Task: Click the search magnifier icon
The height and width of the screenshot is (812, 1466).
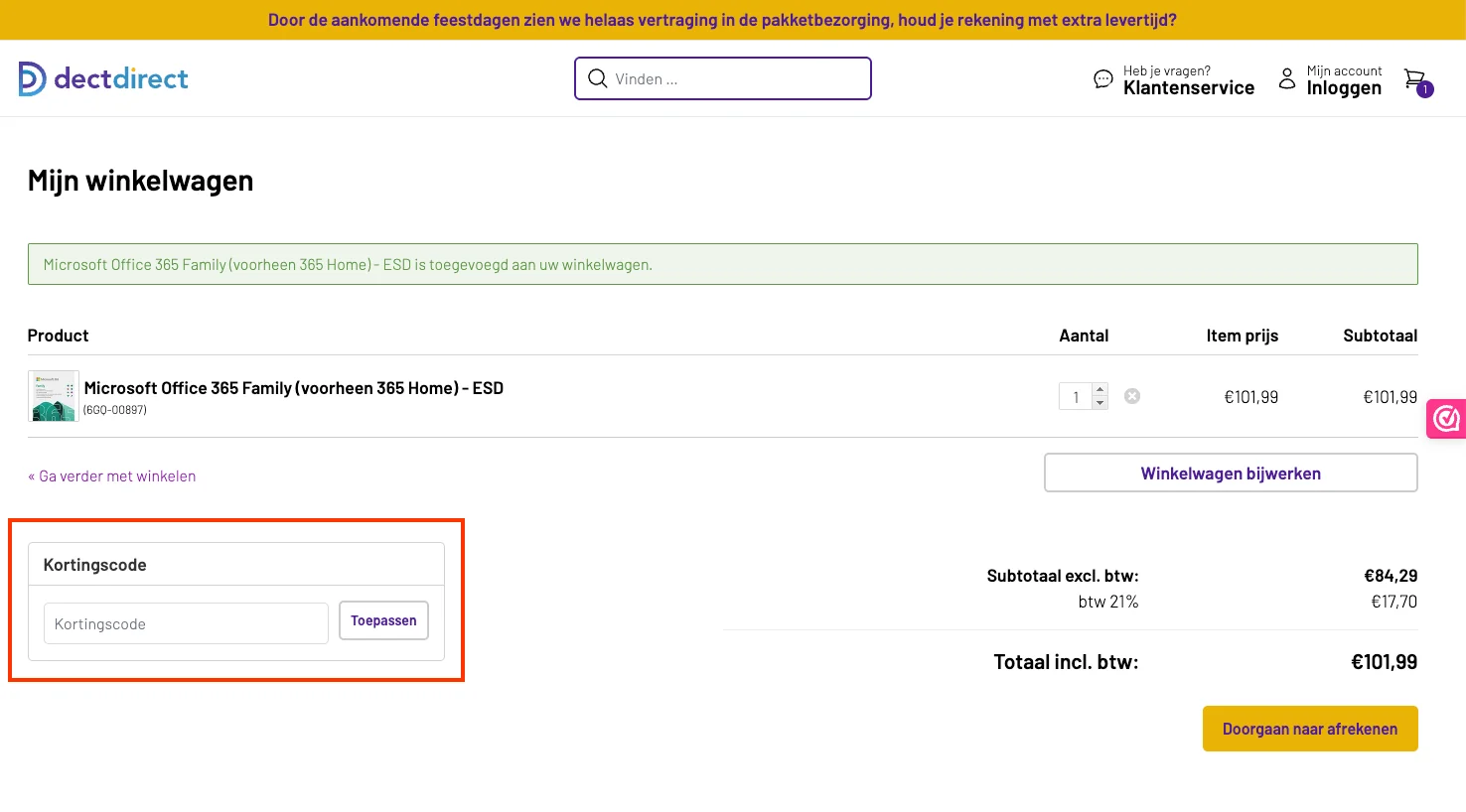Action: (597, 78)
